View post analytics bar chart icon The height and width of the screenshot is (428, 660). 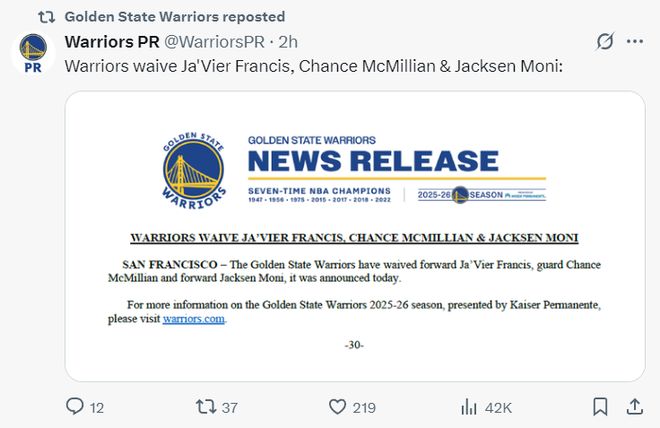click(468, 407)
